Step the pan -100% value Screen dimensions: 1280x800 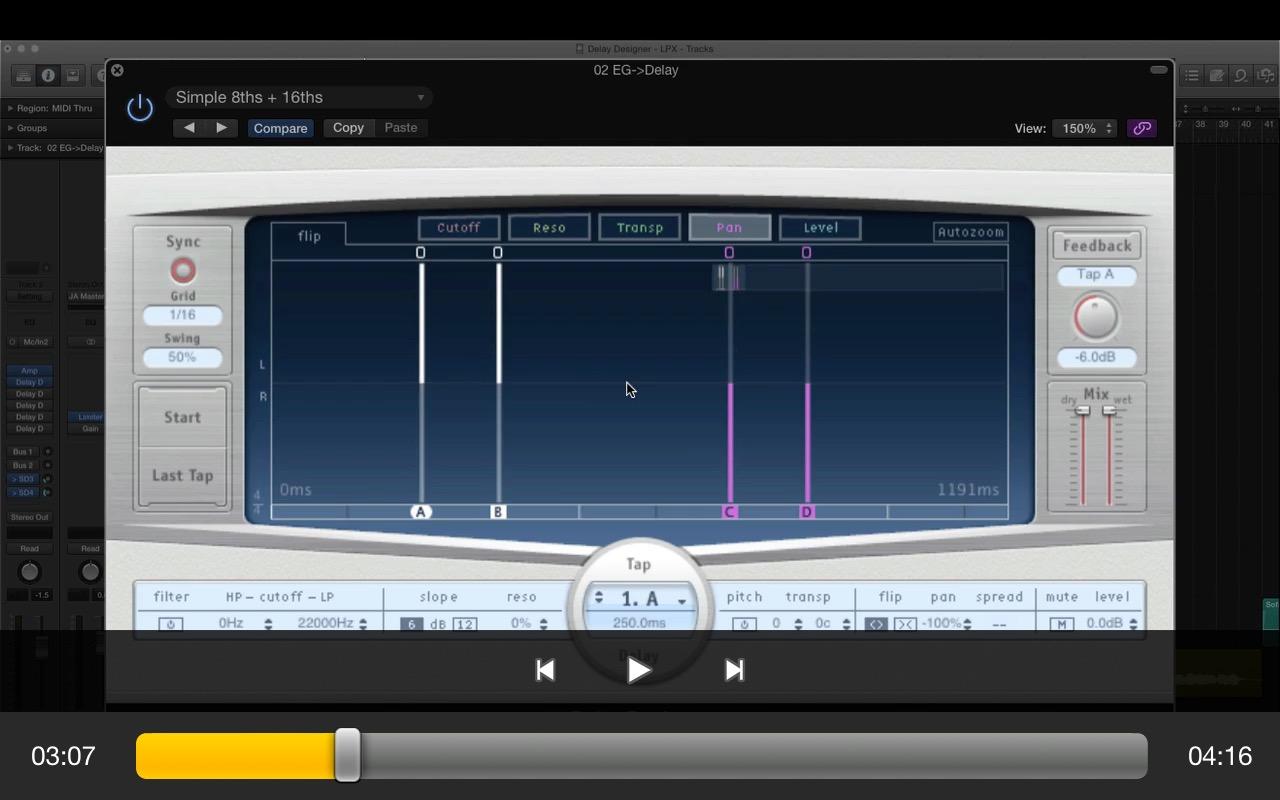click(966, 624)
